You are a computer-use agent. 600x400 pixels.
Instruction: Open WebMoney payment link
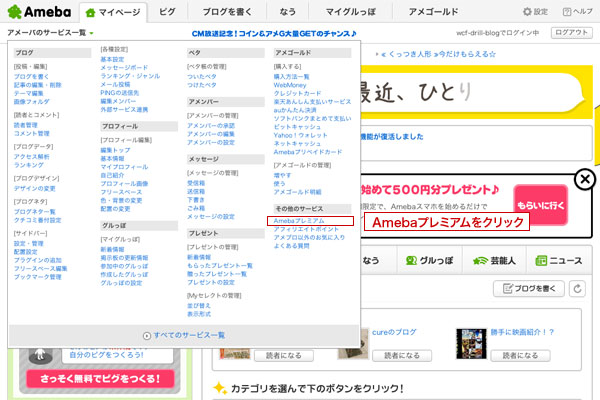(x=290, y=85)
